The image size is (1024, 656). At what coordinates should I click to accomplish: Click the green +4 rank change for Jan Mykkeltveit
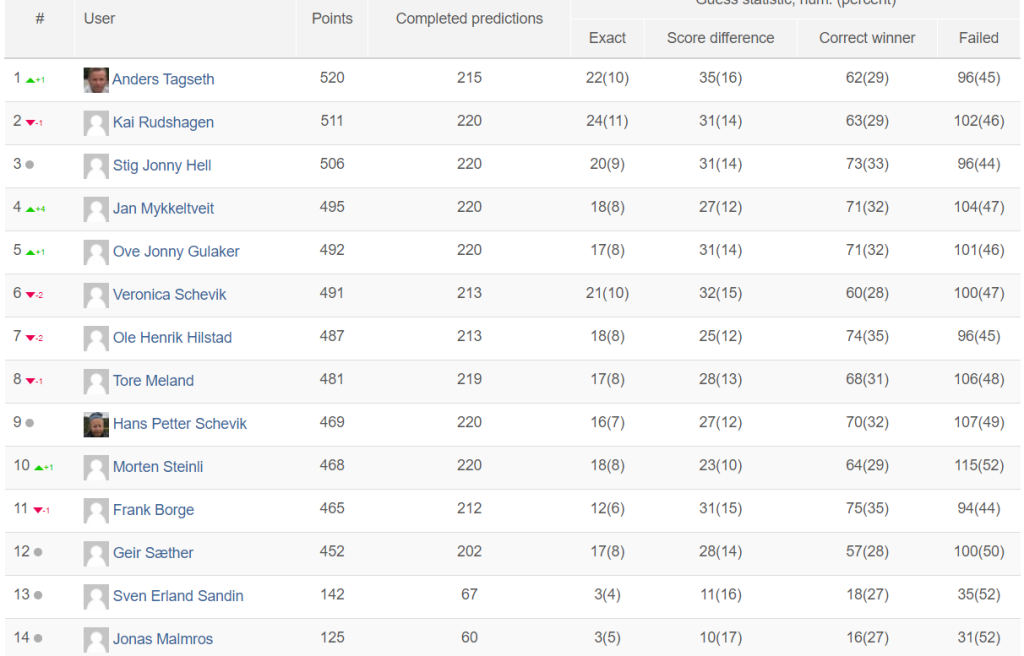(35, 209)
